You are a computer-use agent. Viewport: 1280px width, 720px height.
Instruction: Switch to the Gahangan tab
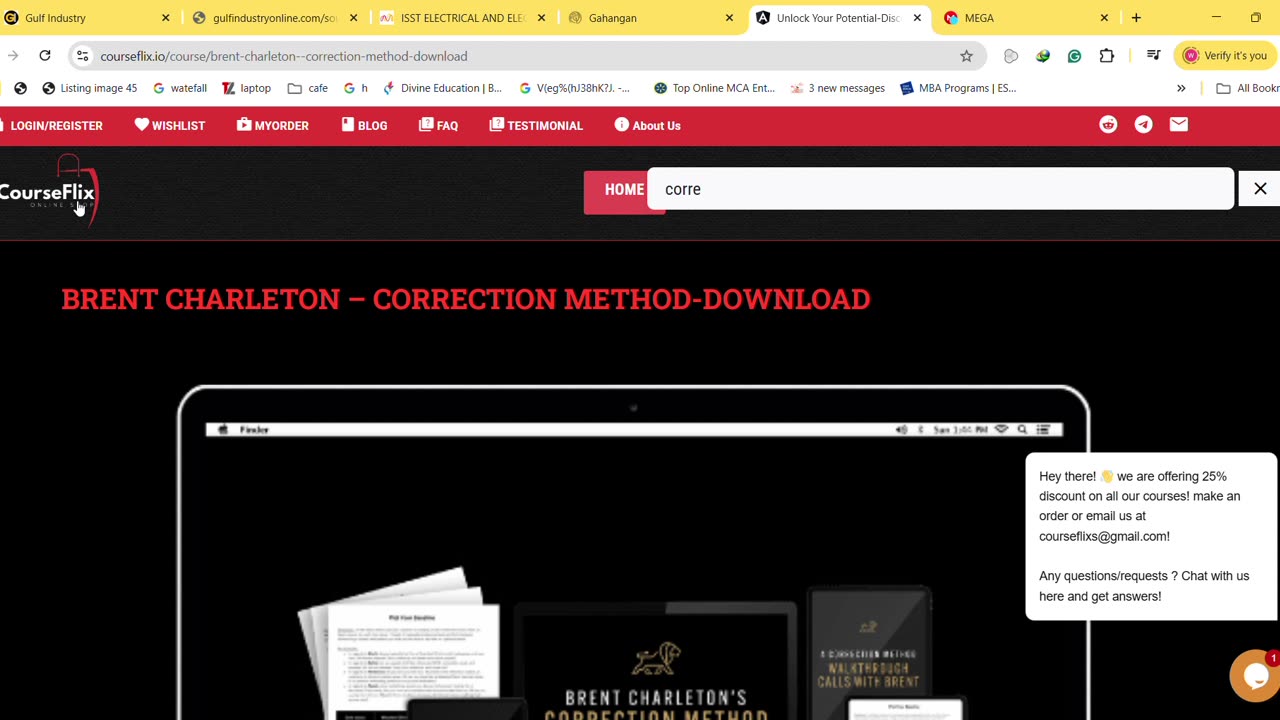coord(650,18)
